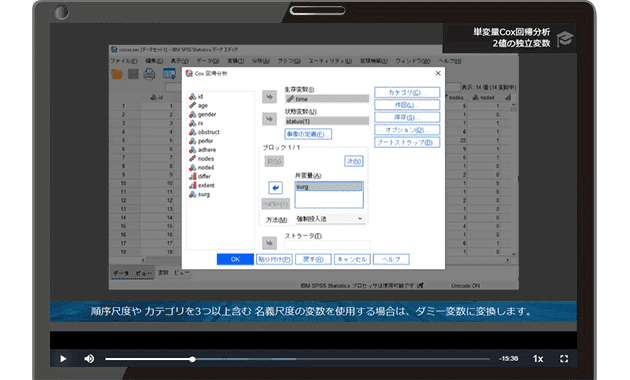630x380 pixels.
Task: Open the 保存(S) options
Action: pyautogui.click(x=407, y=117)
